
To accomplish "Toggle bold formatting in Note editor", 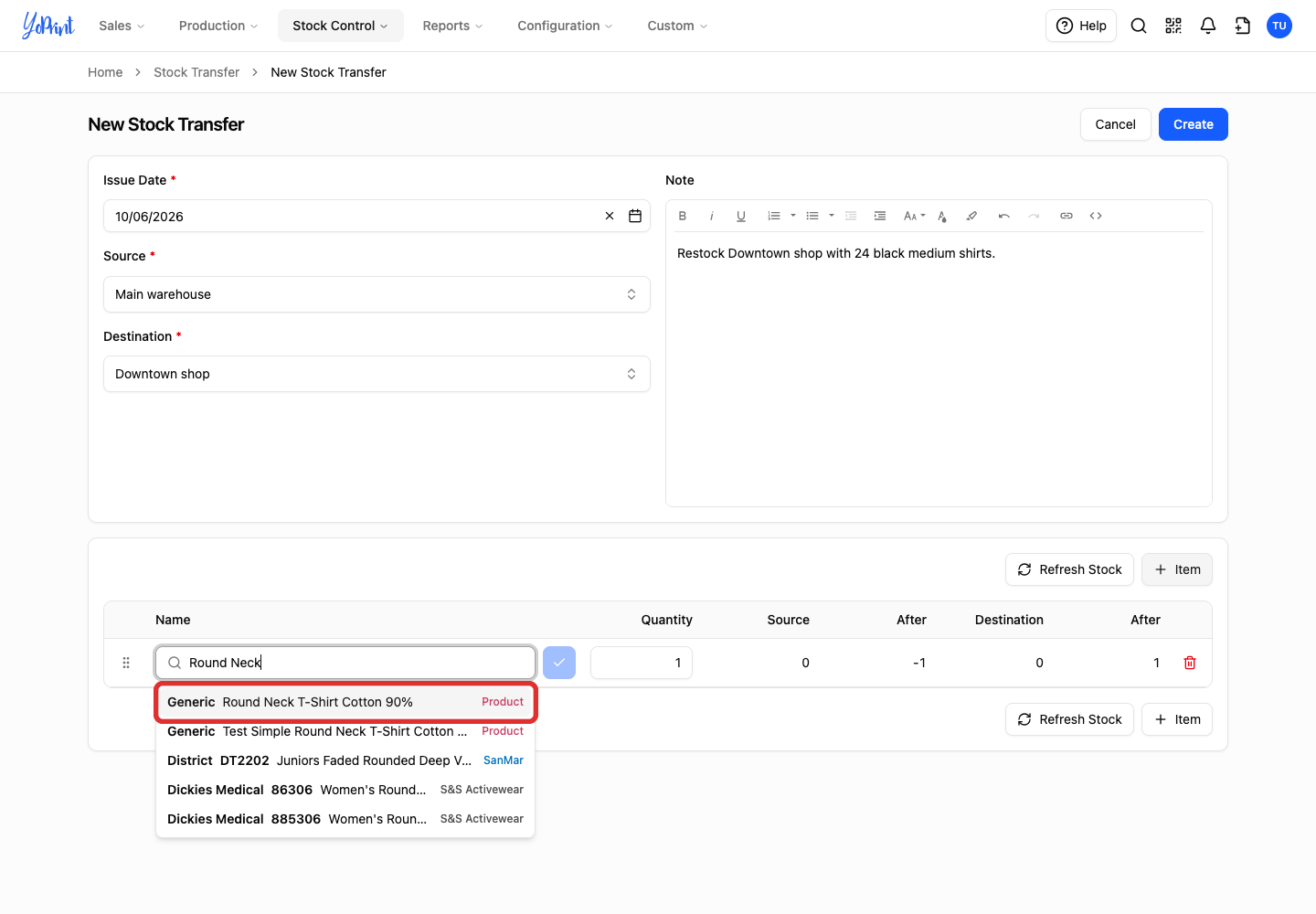I will [683, 216].
